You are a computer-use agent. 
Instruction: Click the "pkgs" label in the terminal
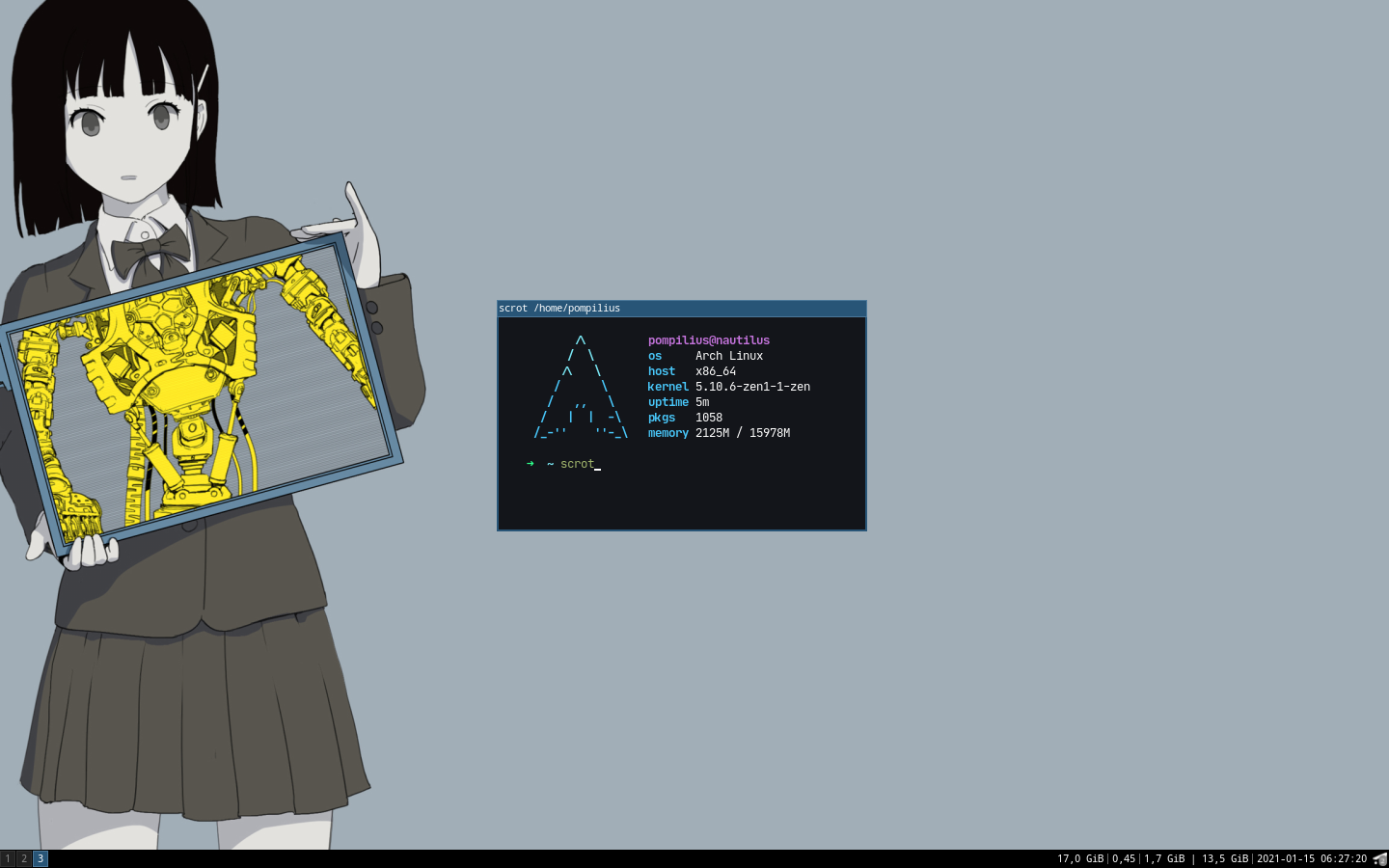(662, 418)
